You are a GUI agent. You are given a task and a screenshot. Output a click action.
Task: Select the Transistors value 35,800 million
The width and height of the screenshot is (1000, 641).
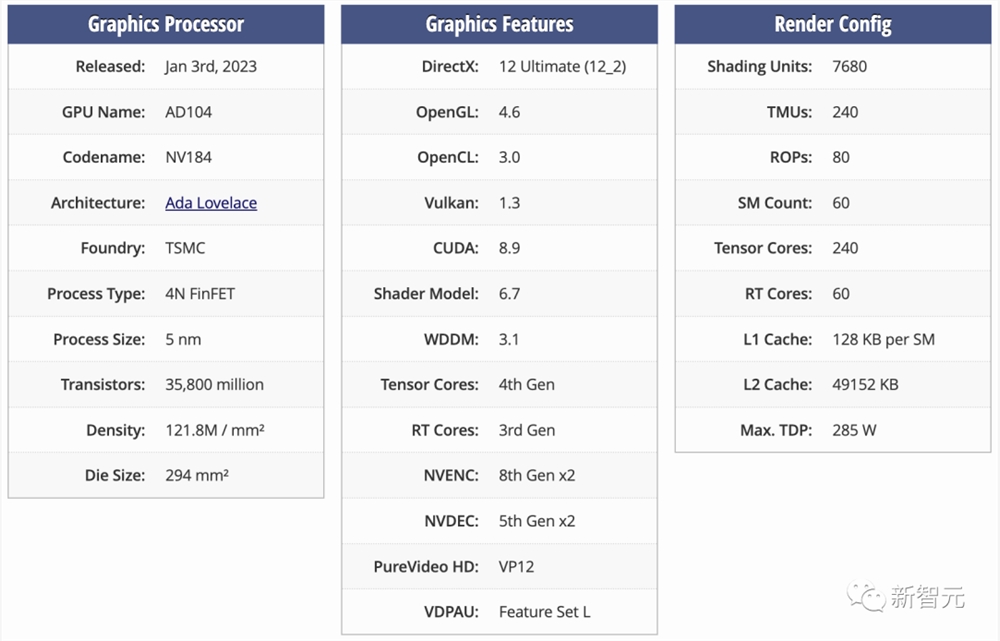214,384
